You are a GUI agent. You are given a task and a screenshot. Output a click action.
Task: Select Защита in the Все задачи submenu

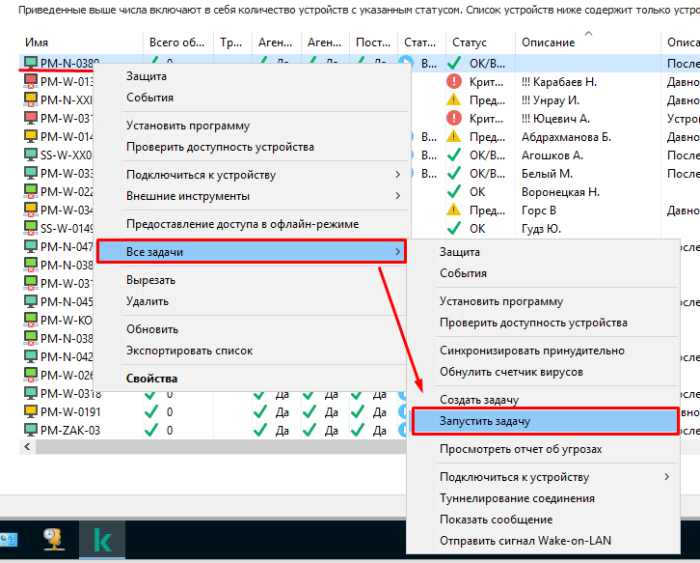click(460, 252)
